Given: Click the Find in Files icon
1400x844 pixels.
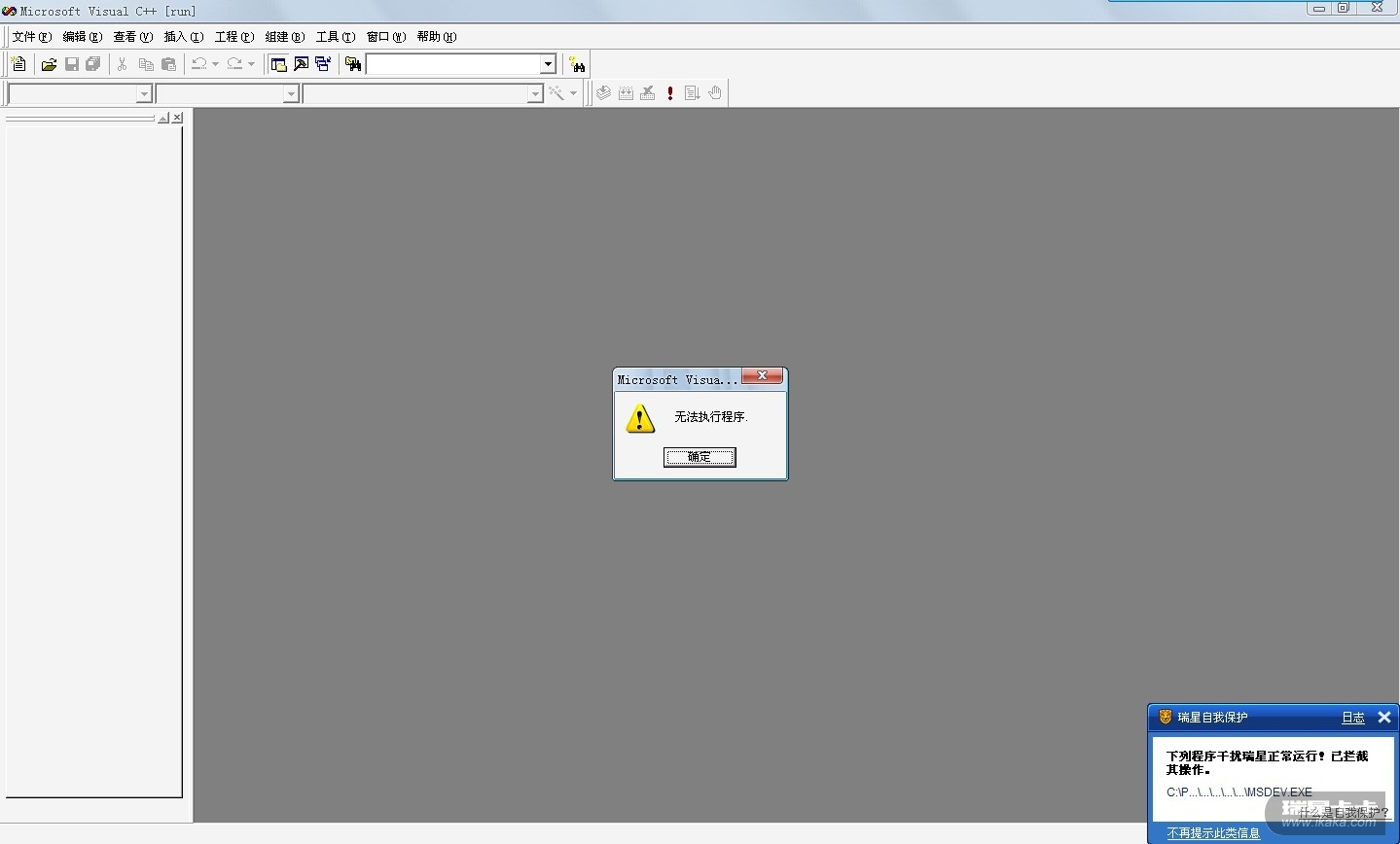Looking at the screenshot, I should [x=353, y=64].
